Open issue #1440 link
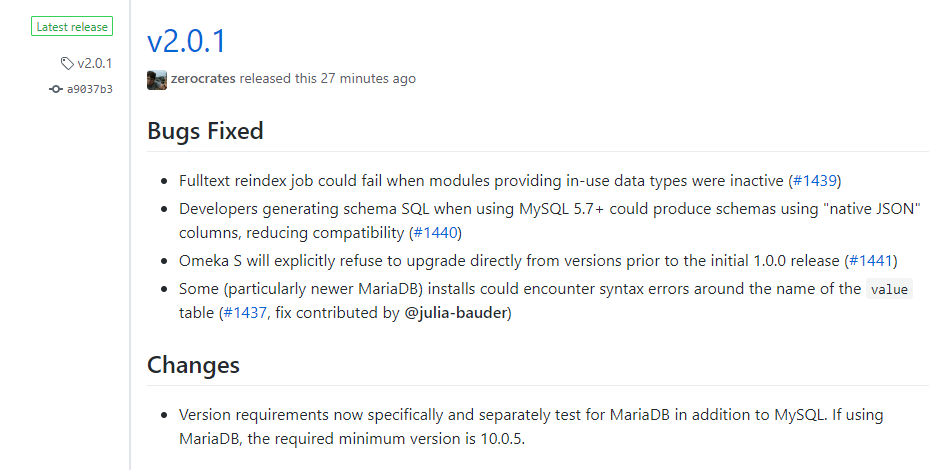The width and height of the screenshot is (940, 470). tap(436, 233)
